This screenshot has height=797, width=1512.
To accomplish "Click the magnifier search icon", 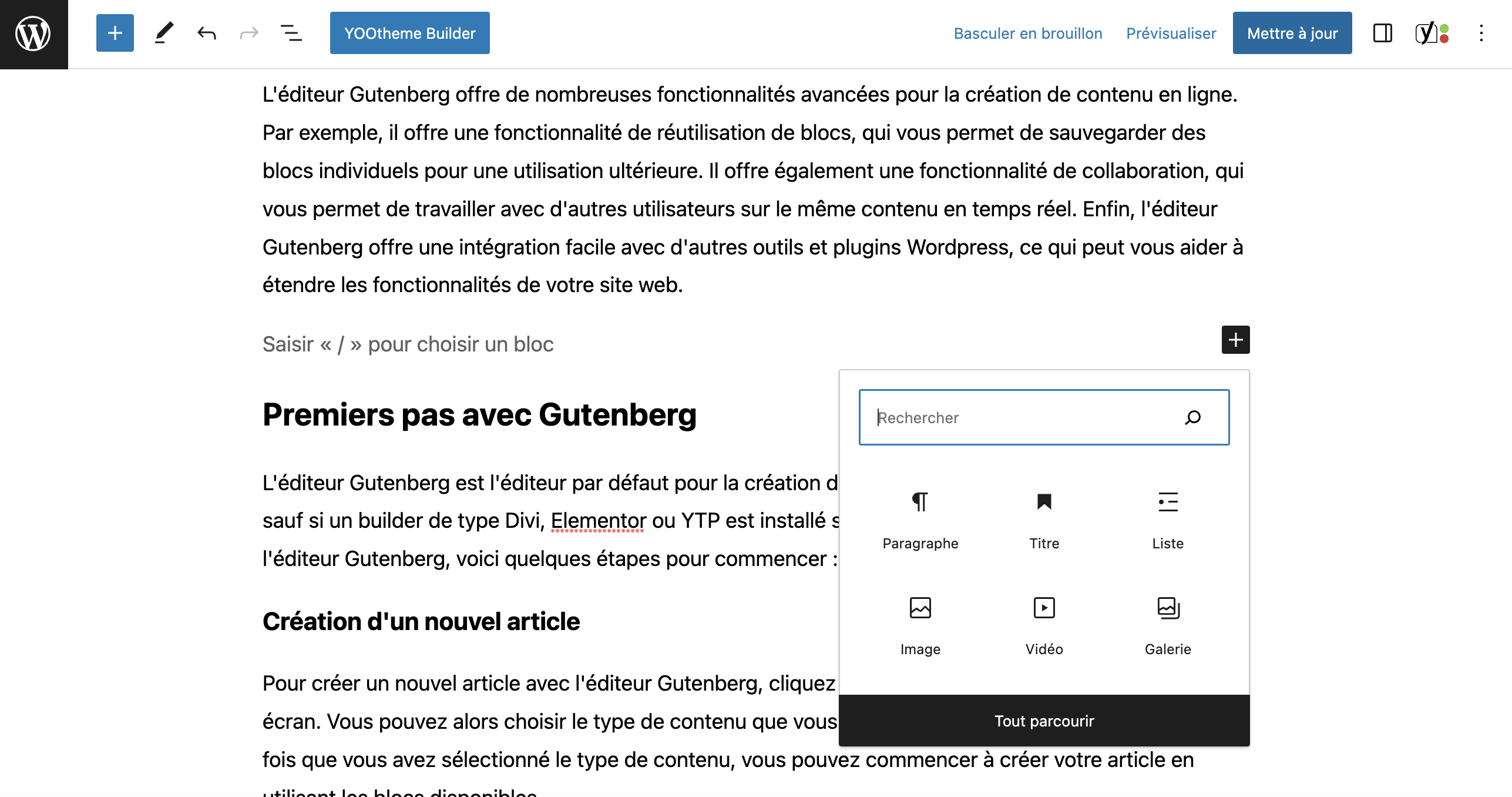I will pos(1192,417).
